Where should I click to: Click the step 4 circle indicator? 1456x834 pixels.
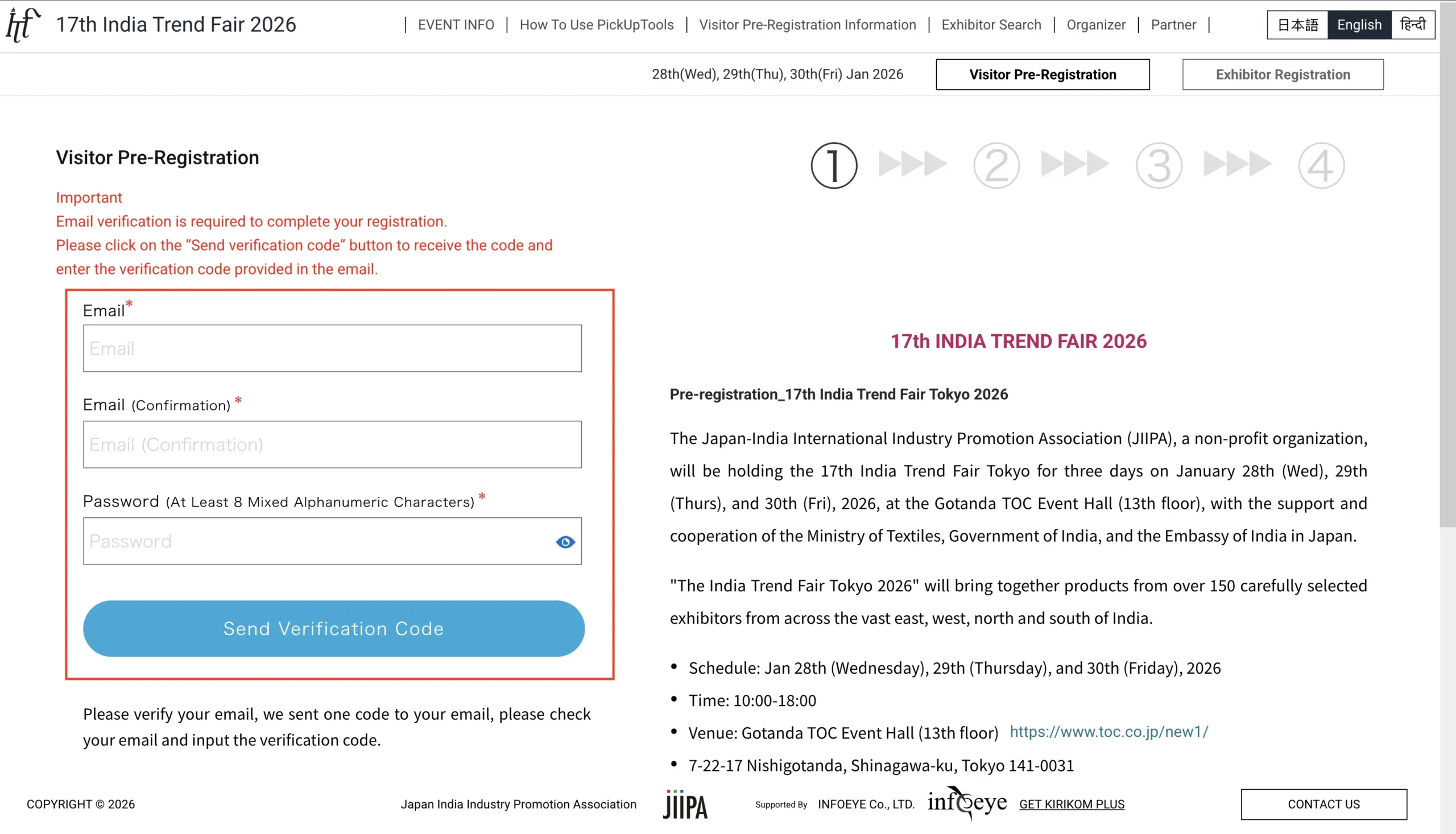(x=1321, y=165)
